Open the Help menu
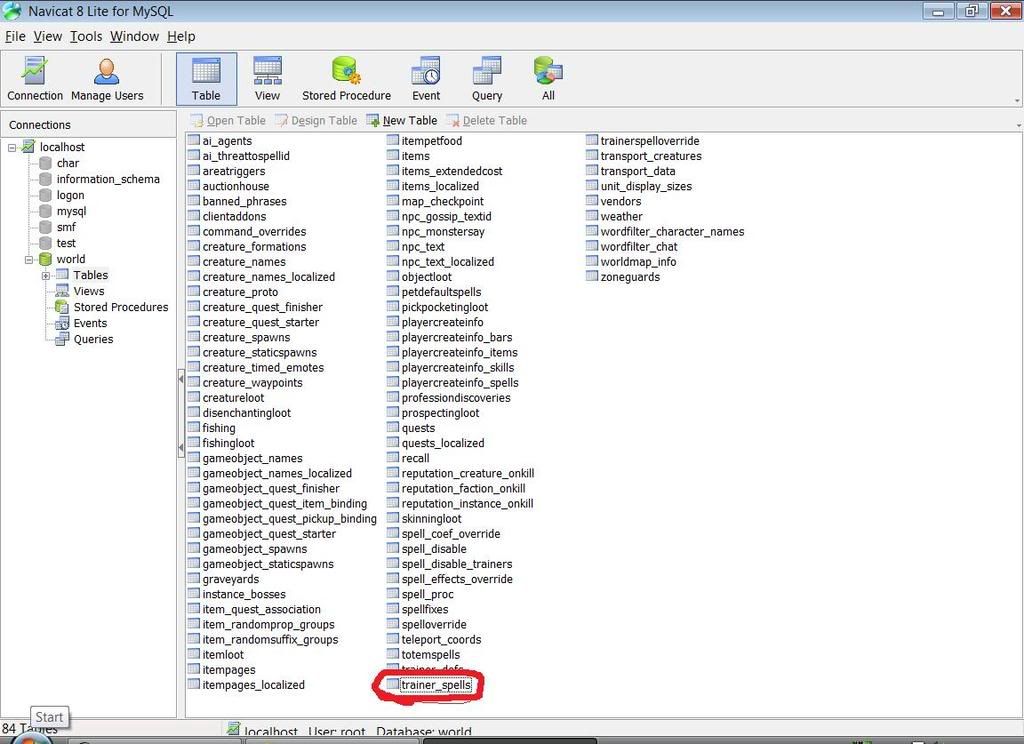Viewport: 1024px width, 744px height. (x=181, y=37)
